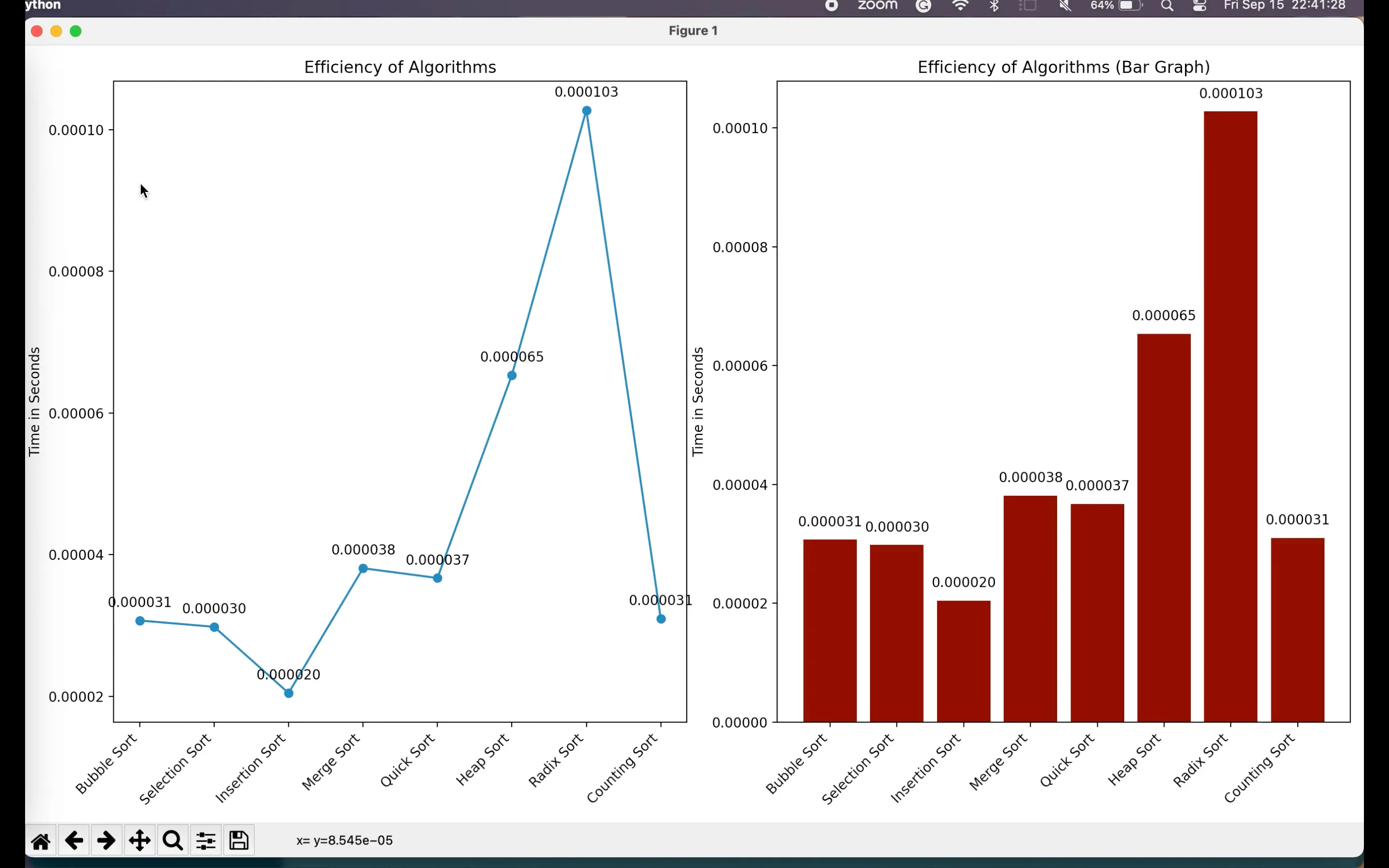This screenshot has height=868, width=1389.
Task: Click the 0.00010 y-axis tick on line chart
Action: coord(76,130)
